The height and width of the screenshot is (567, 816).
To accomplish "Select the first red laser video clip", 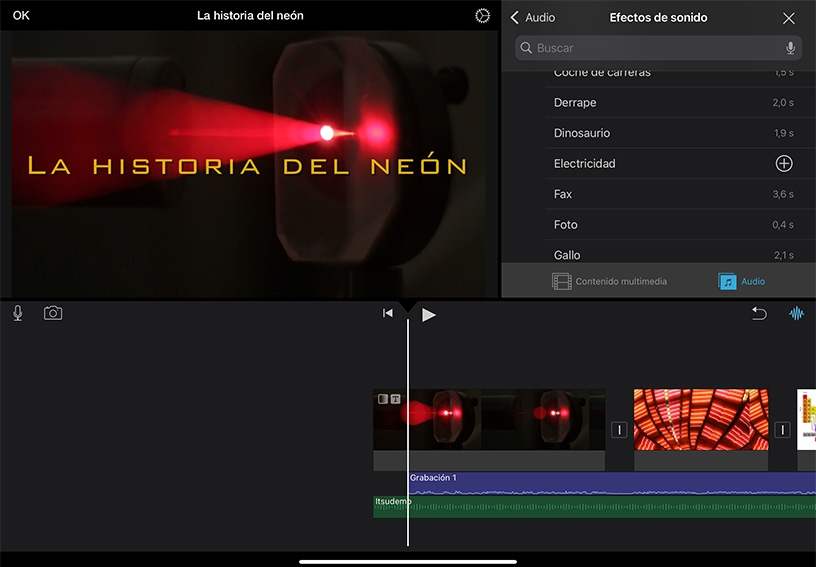I will [489, 419].
